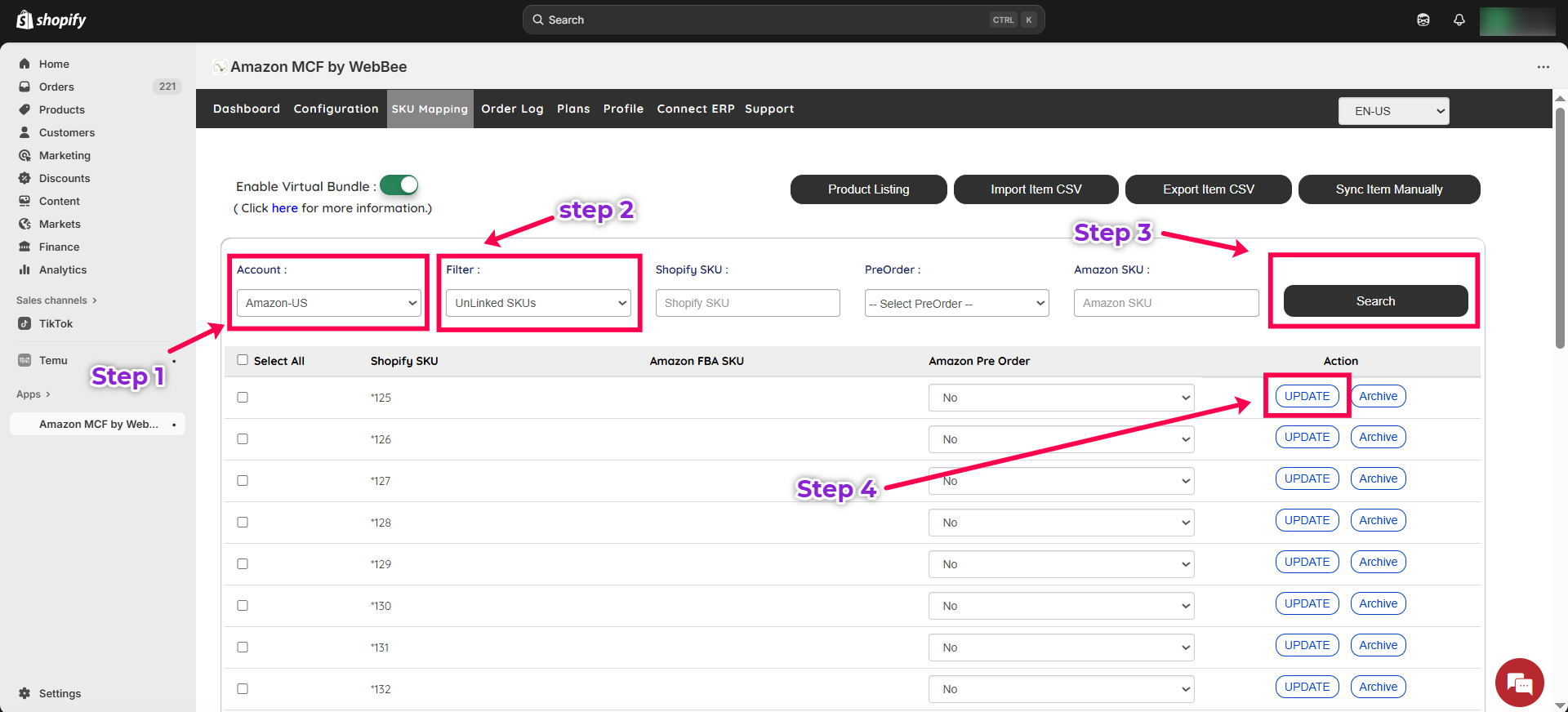
Task: Check the Select All checkbox
Action: pos(243,360)
